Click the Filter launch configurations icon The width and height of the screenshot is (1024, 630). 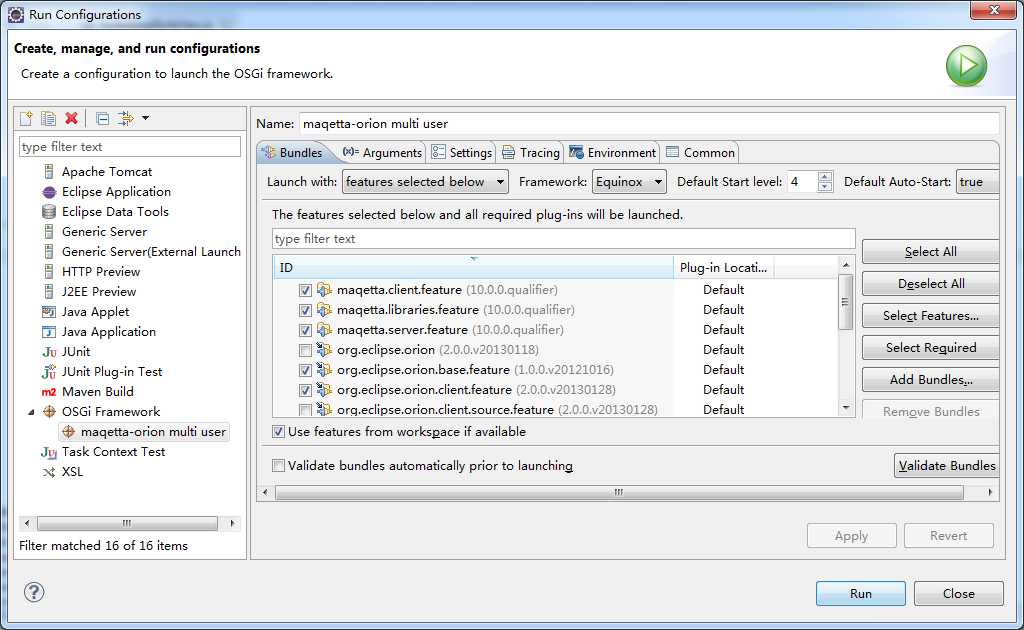click(x=125, y=118)
